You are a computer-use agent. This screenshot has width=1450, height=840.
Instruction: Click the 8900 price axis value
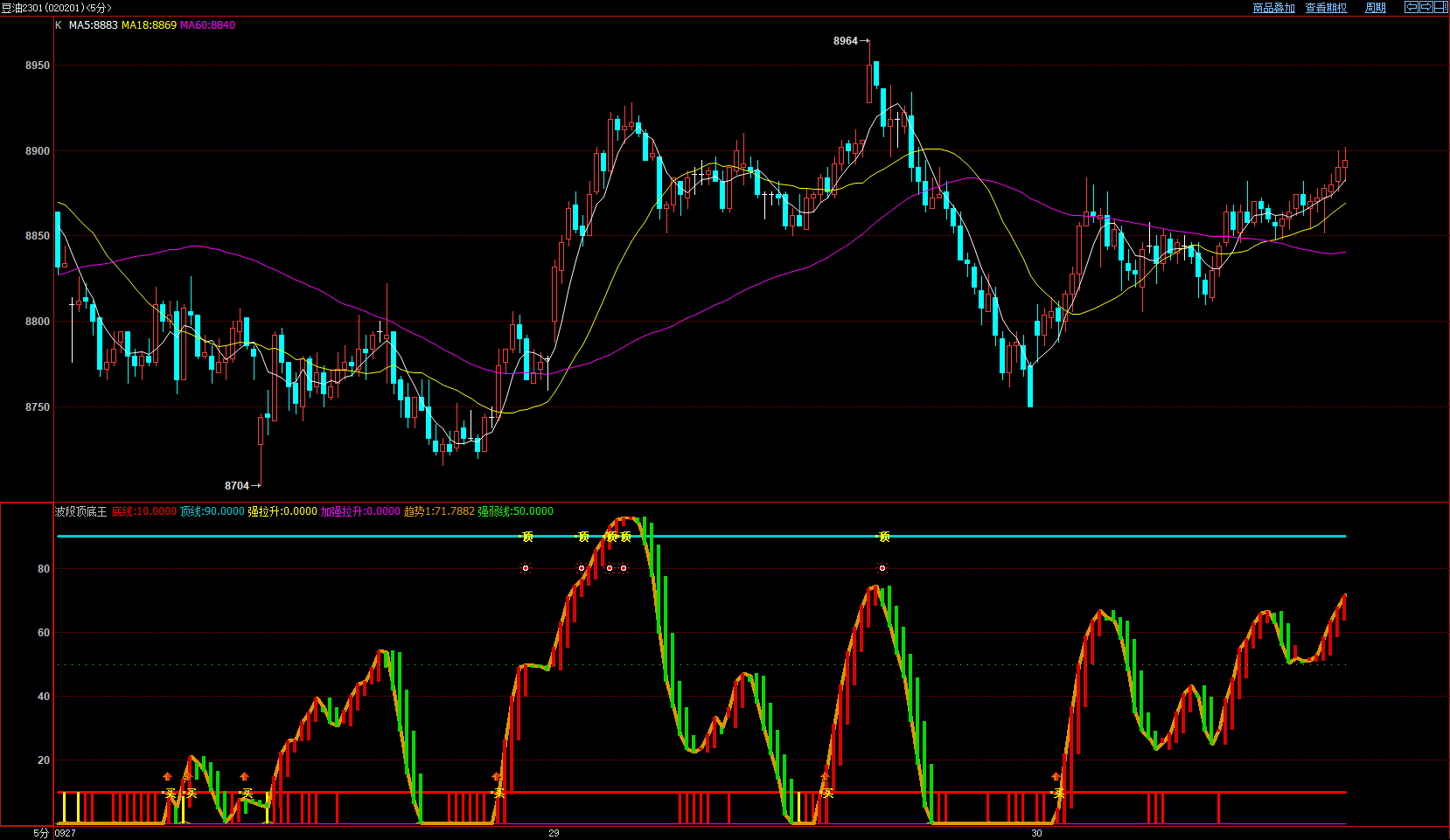(38, 151)
